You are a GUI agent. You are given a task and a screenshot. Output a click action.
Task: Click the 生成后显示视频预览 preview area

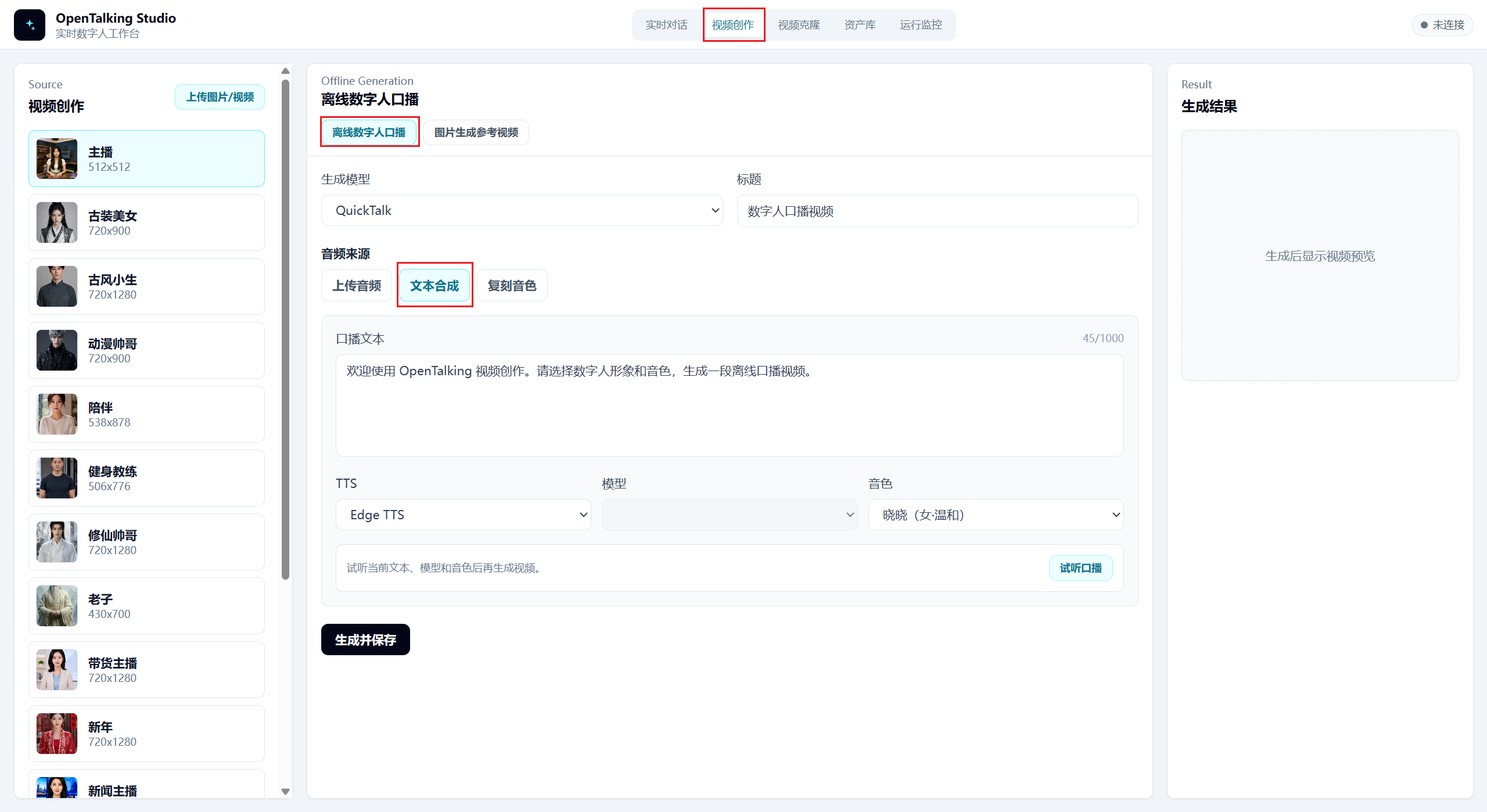click(x=1320, y=256)
